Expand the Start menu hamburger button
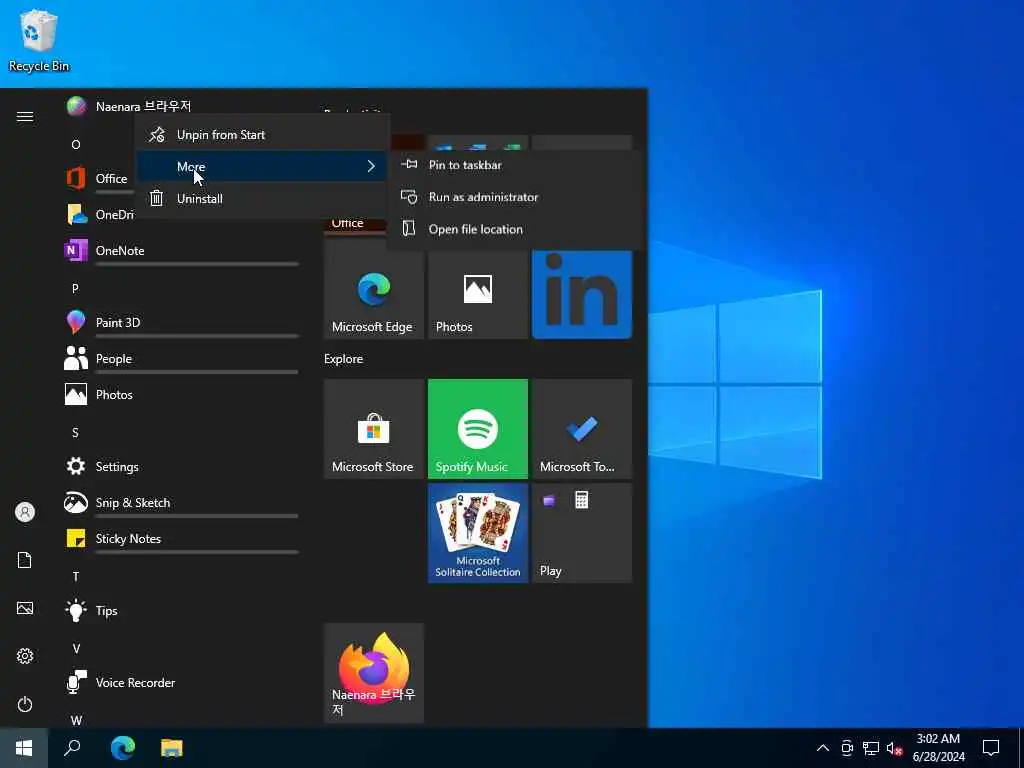The width and height of the screenshot is (1024, 768). click(x=25, y=116)
